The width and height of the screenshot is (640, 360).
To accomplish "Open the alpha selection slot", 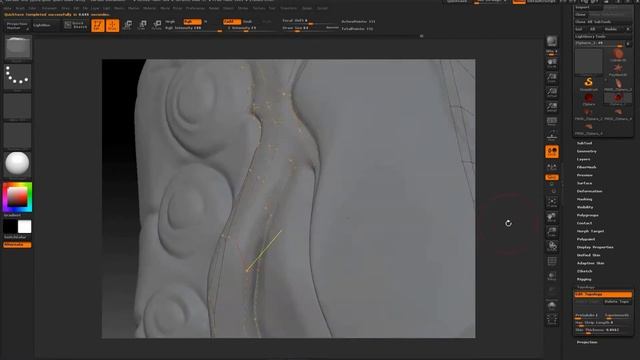I will pos(18,107).
